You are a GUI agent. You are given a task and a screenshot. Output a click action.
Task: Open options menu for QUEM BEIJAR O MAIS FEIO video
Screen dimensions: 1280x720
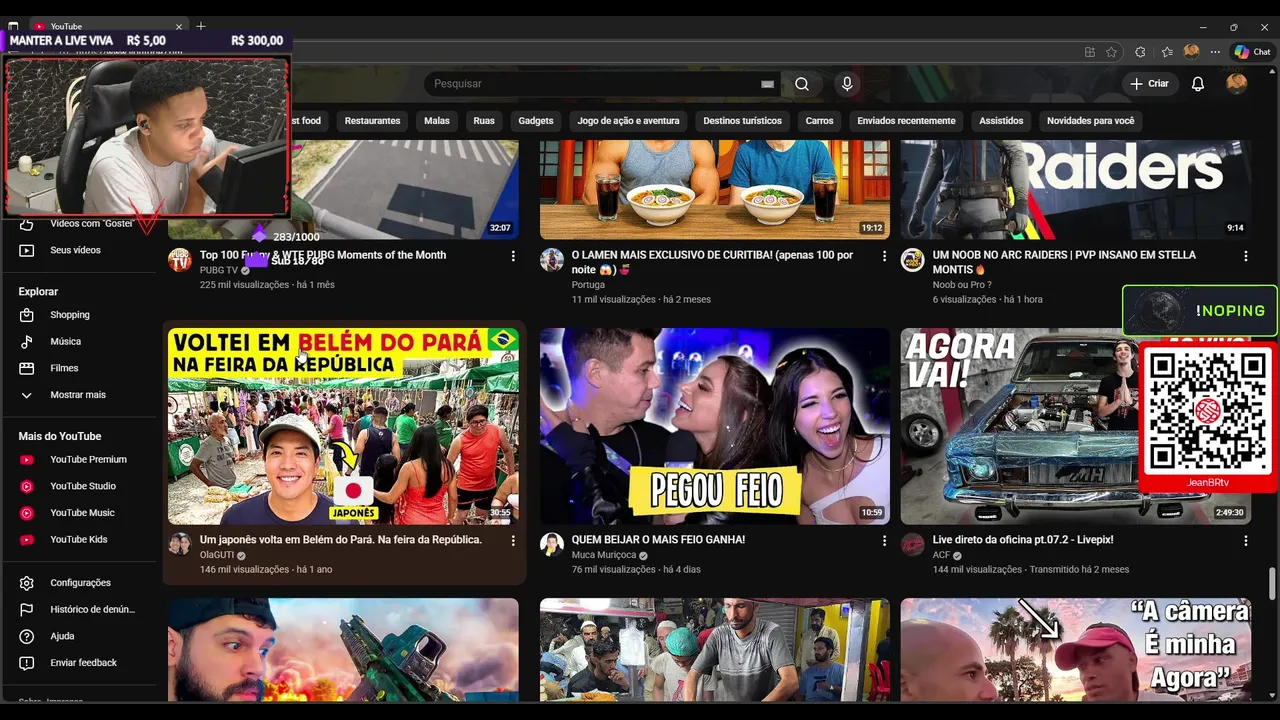pyautogui.click(x=884, y=541)
